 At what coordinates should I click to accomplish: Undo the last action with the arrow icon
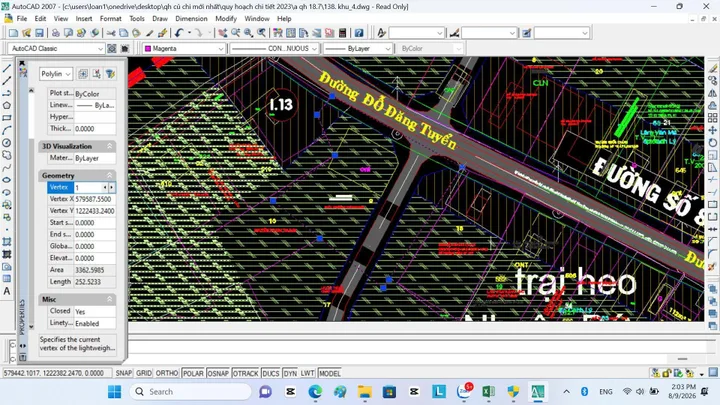pos(179,33)
